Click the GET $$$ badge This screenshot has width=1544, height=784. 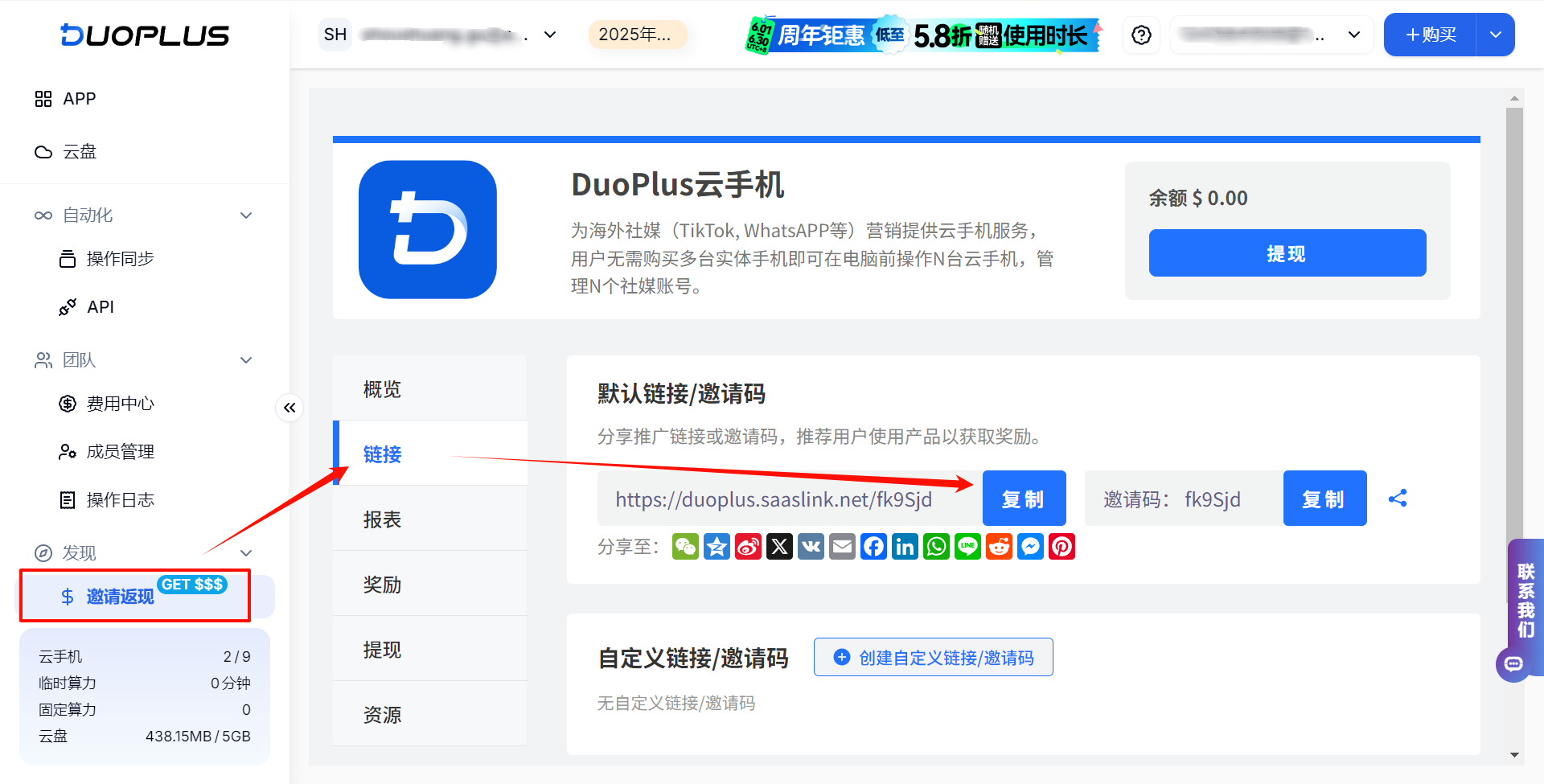[x=192, y=585]
